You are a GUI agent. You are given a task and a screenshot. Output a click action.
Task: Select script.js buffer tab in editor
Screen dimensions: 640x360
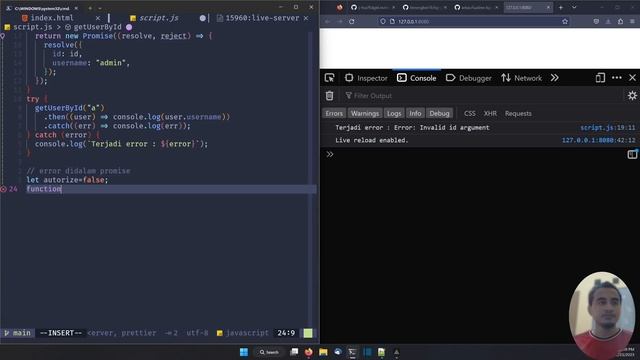click(155, 18)
